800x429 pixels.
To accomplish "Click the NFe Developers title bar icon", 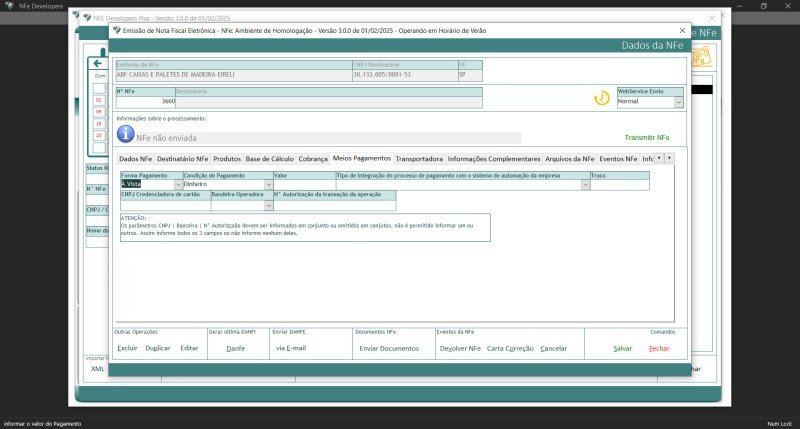I will tap(9, 6).
